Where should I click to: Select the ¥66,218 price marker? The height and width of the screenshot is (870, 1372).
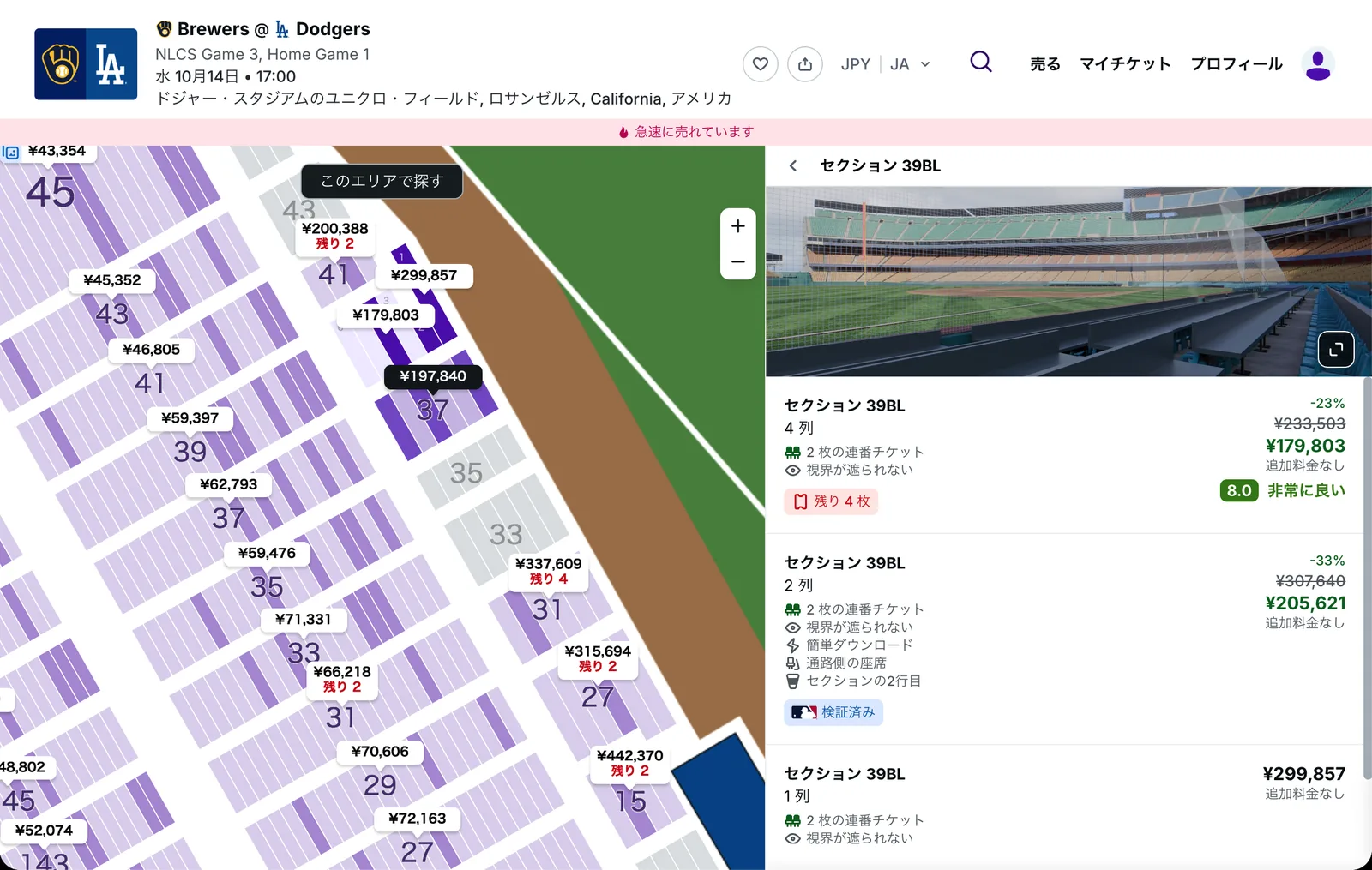[x=342, y=679]
